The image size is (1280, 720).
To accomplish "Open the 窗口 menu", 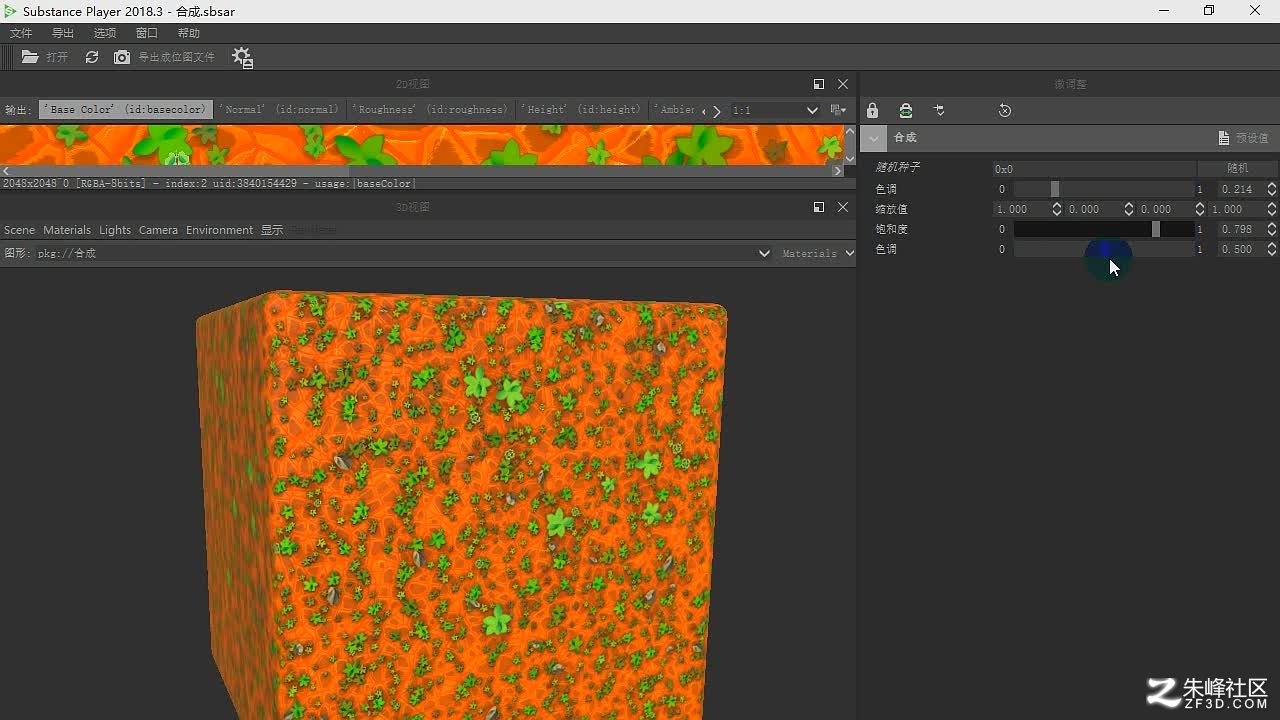I will coord(147,33).
